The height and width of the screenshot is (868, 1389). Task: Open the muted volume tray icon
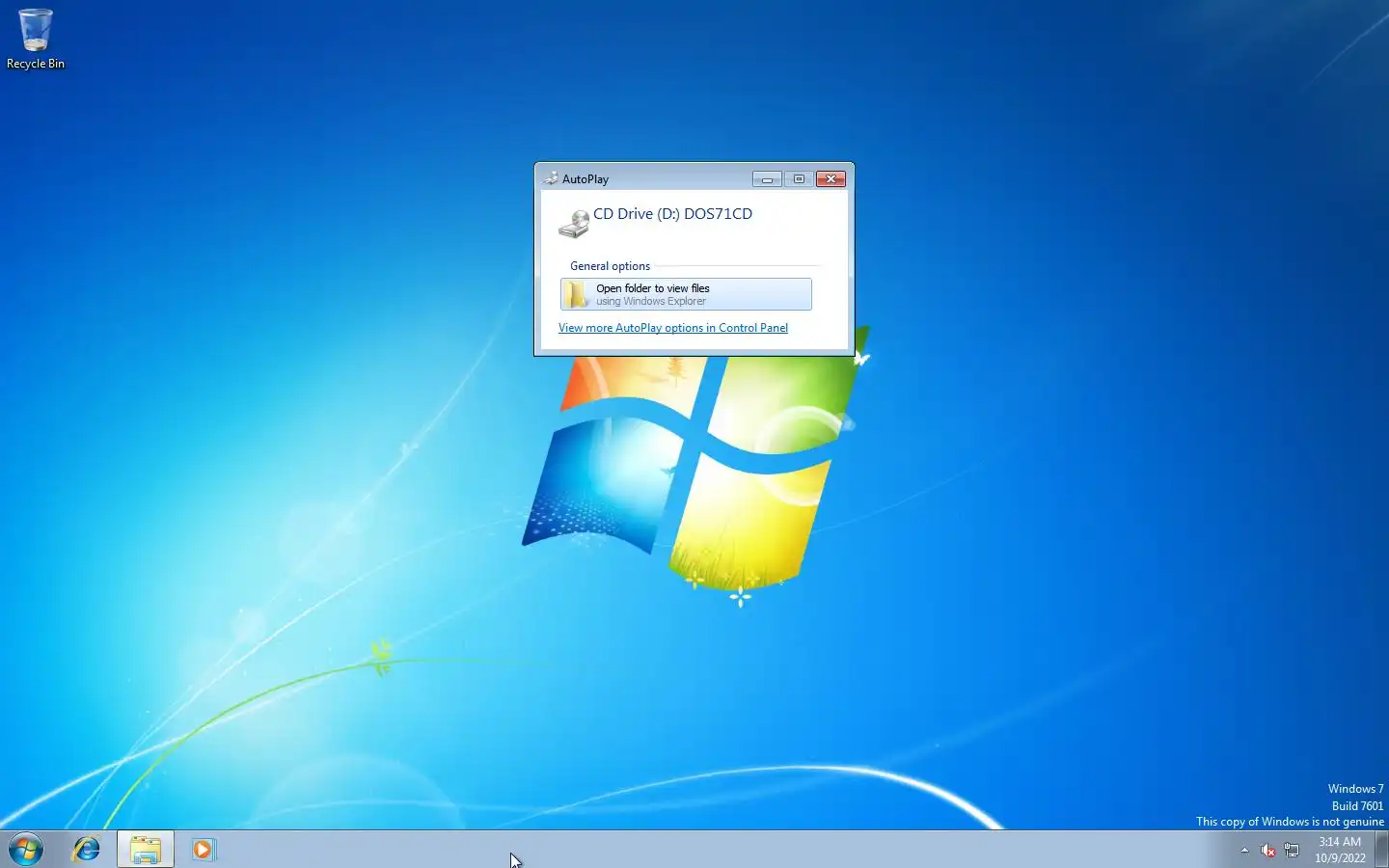(1267, 851)
